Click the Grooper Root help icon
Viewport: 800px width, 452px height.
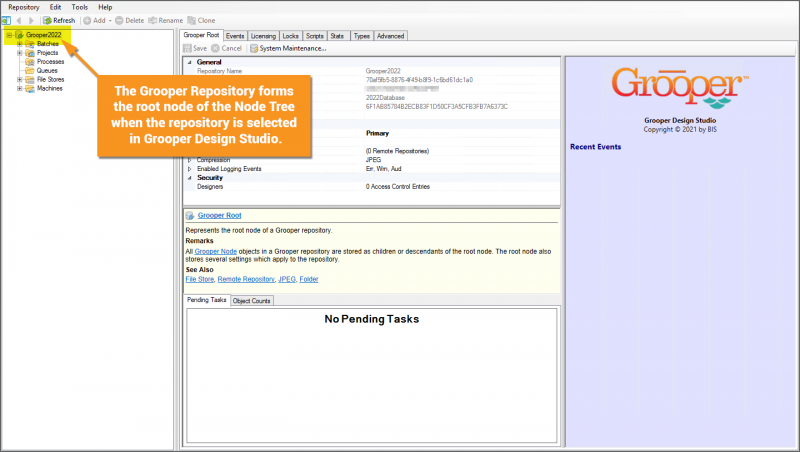tap(190, 216)
